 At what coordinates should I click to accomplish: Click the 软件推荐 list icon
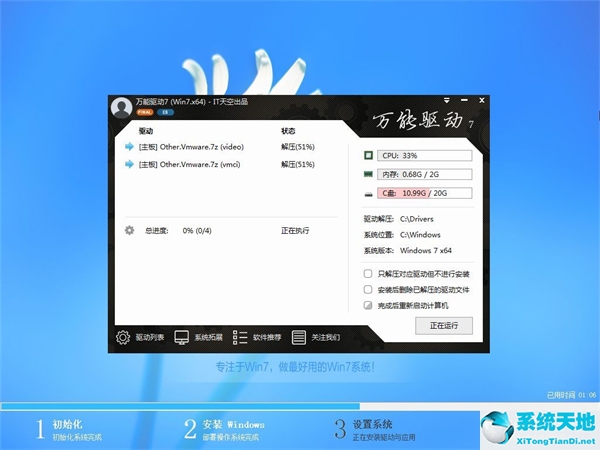pos(240,337)
